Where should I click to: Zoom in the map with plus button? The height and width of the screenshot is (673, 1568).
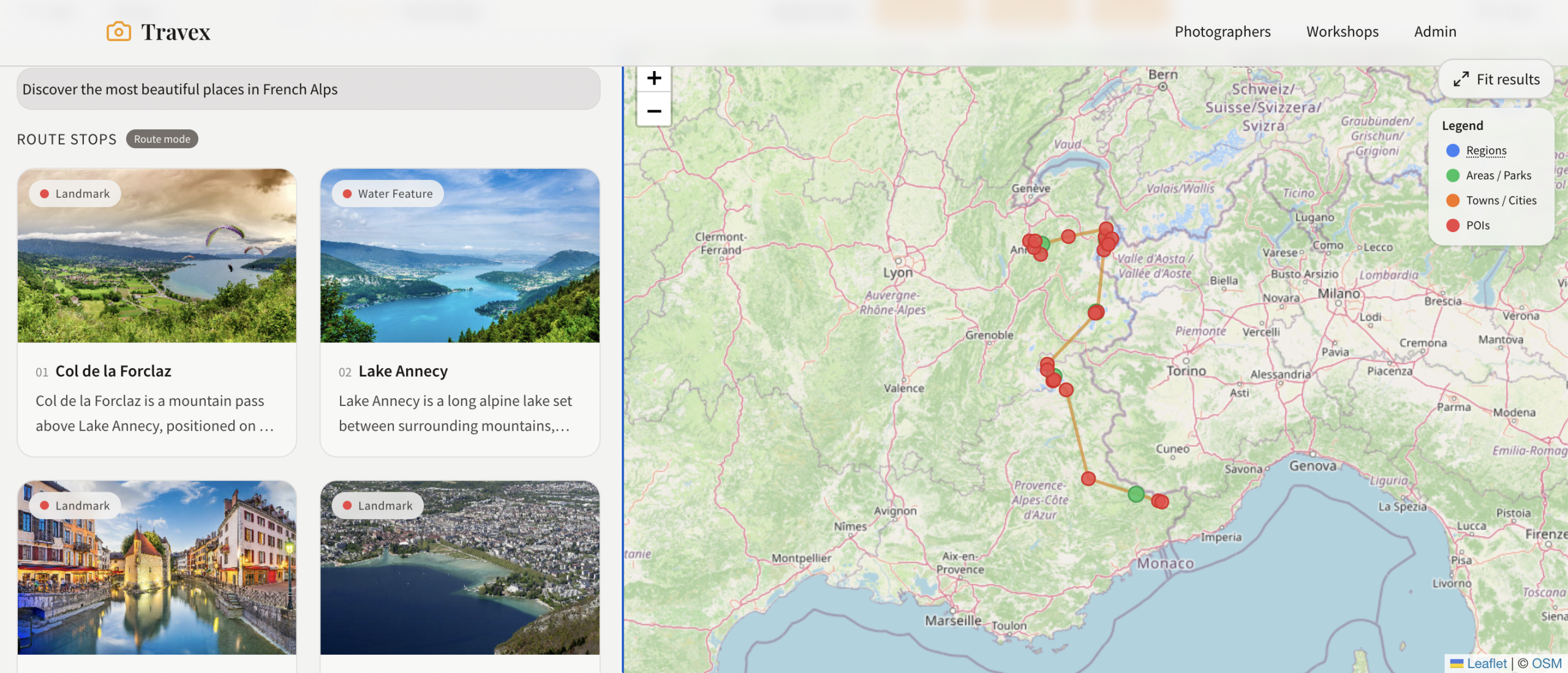(x=654, y=78)
